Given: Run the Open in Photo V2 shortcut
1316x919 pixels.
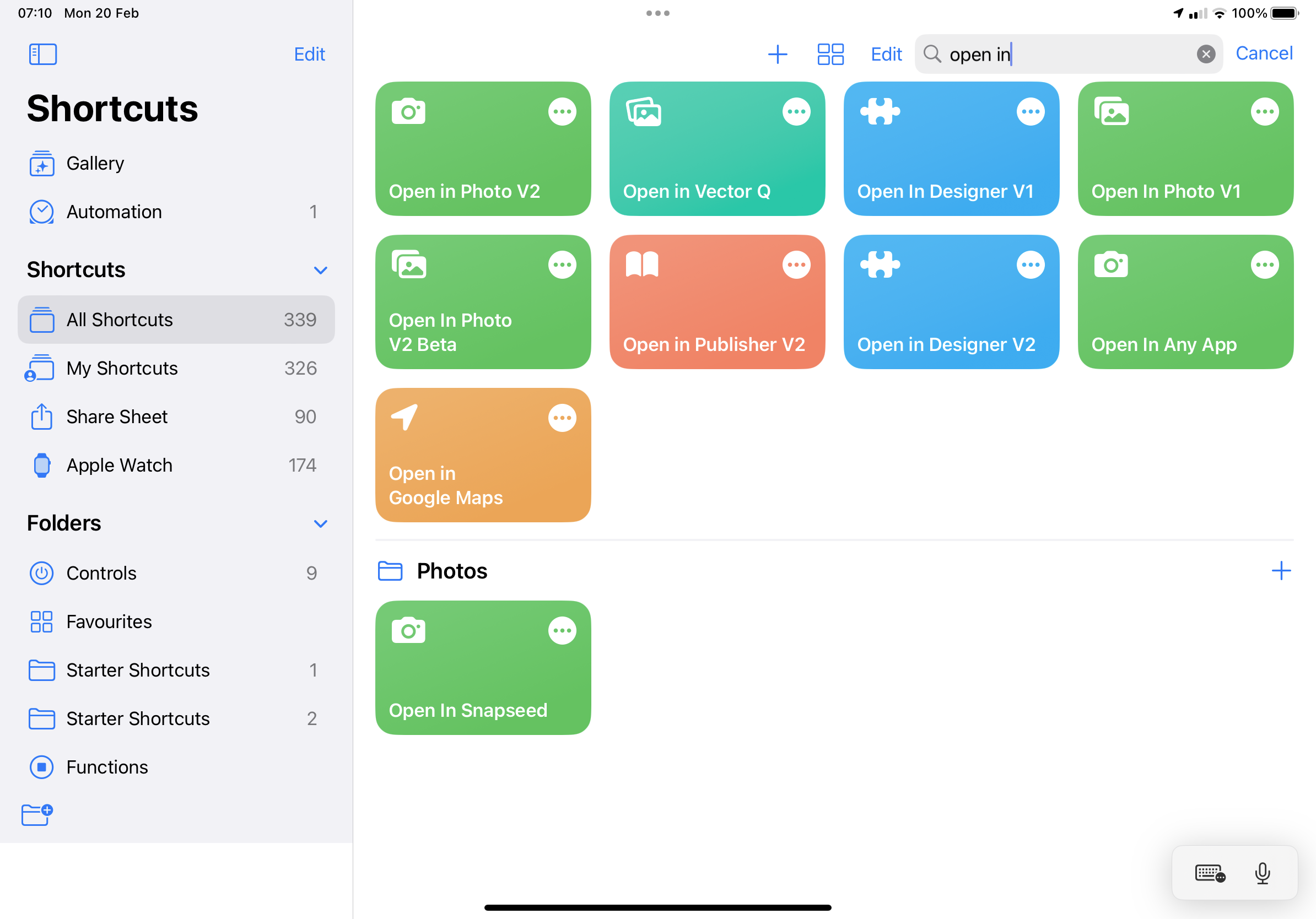Looking at the screenshot, I should coord(483,149).
